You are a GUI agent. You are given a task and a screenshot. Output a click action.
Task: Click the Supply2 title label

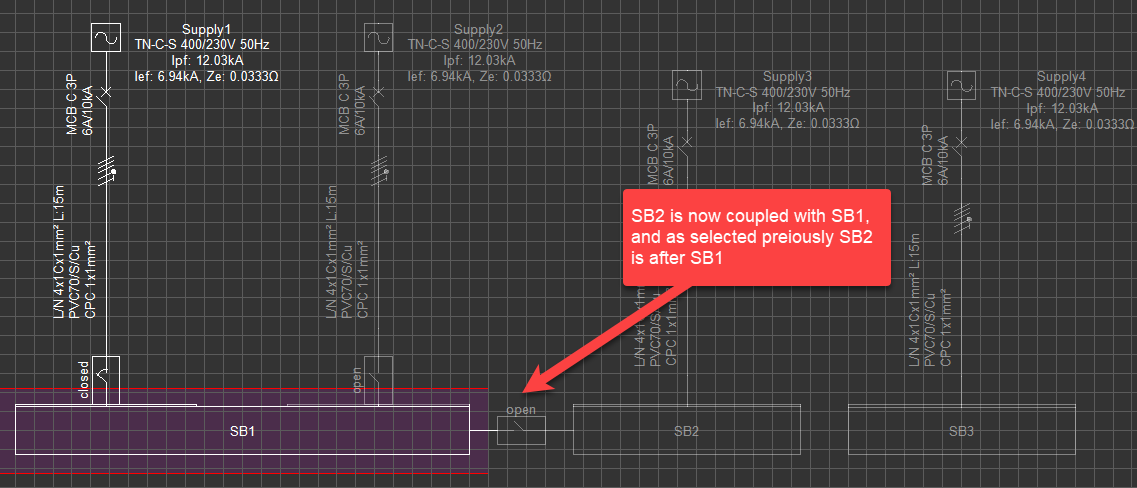[479, 30]
